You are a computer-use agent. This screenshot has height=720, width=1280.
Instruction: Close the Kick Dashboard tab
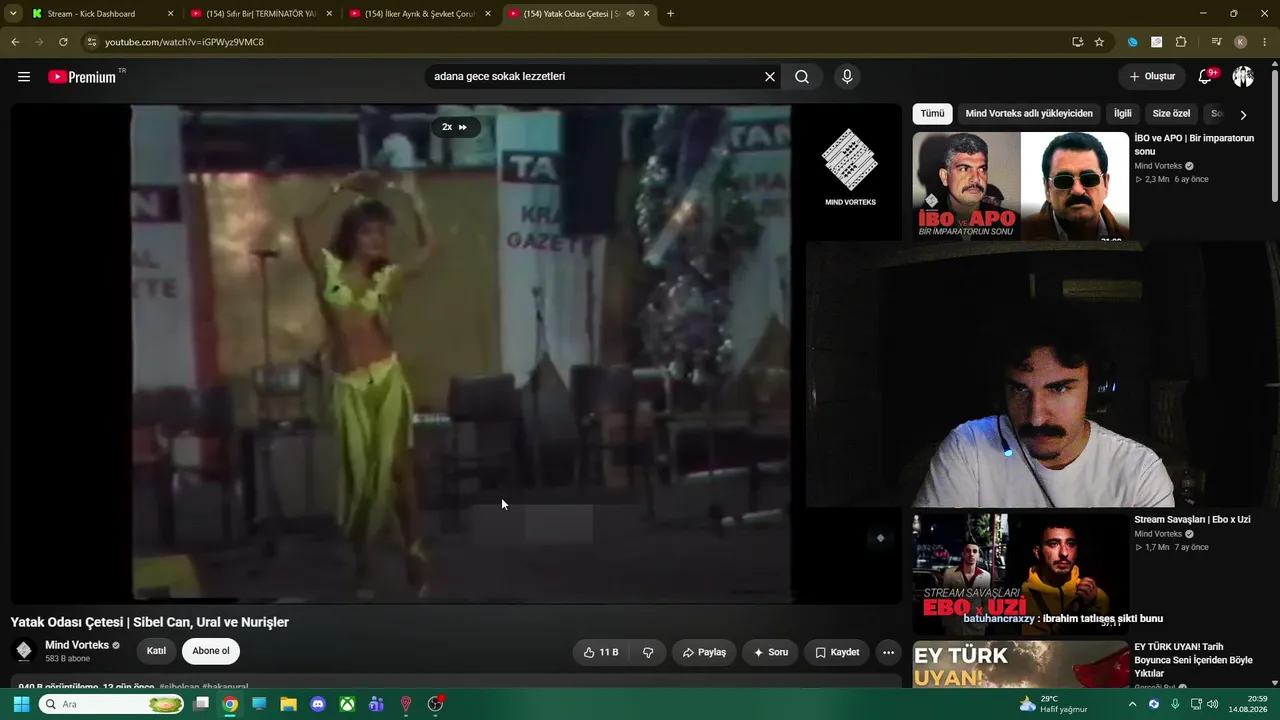coord(171,14)
